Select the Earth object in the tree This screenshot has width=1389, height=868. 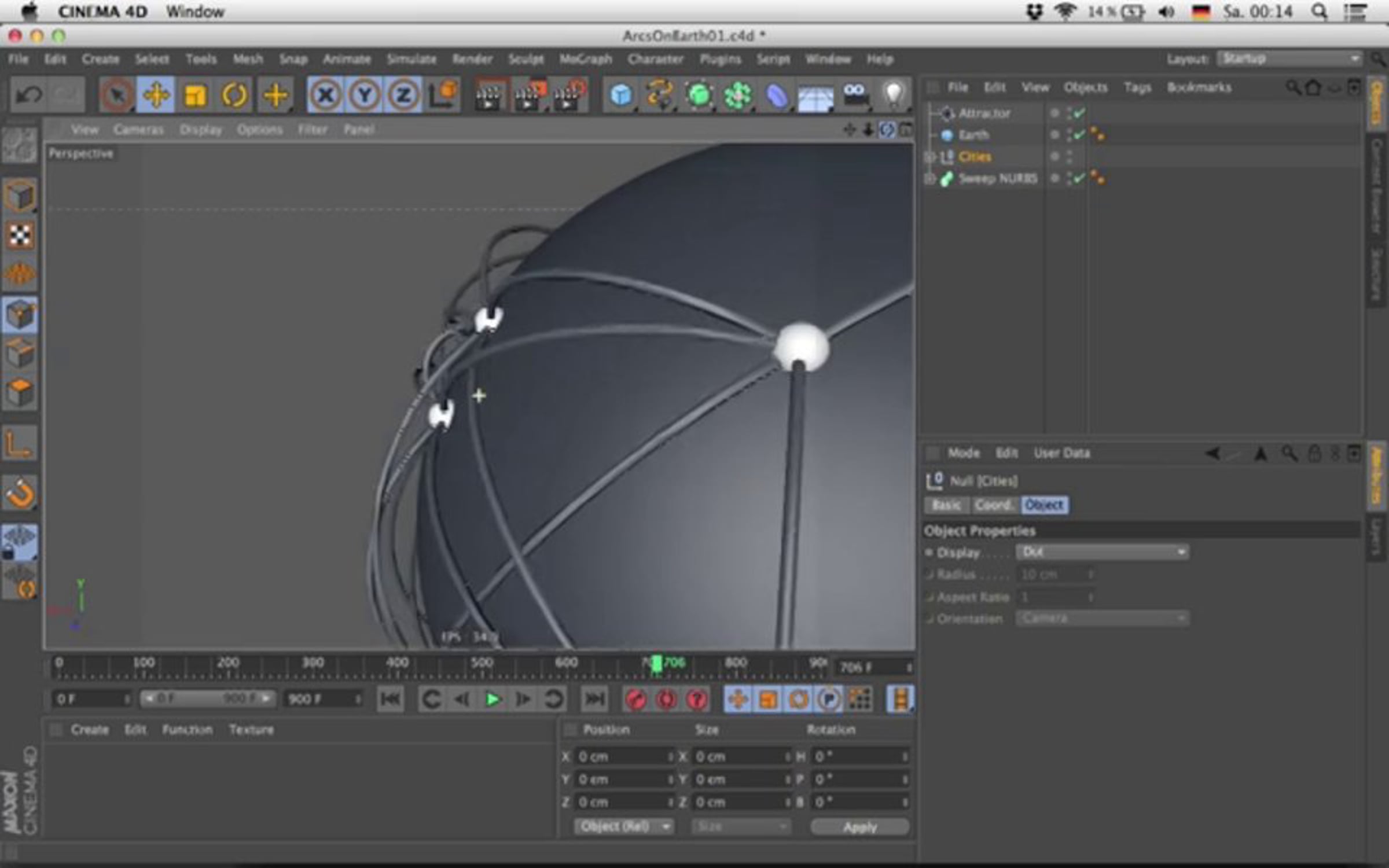[x=973, y=135]
